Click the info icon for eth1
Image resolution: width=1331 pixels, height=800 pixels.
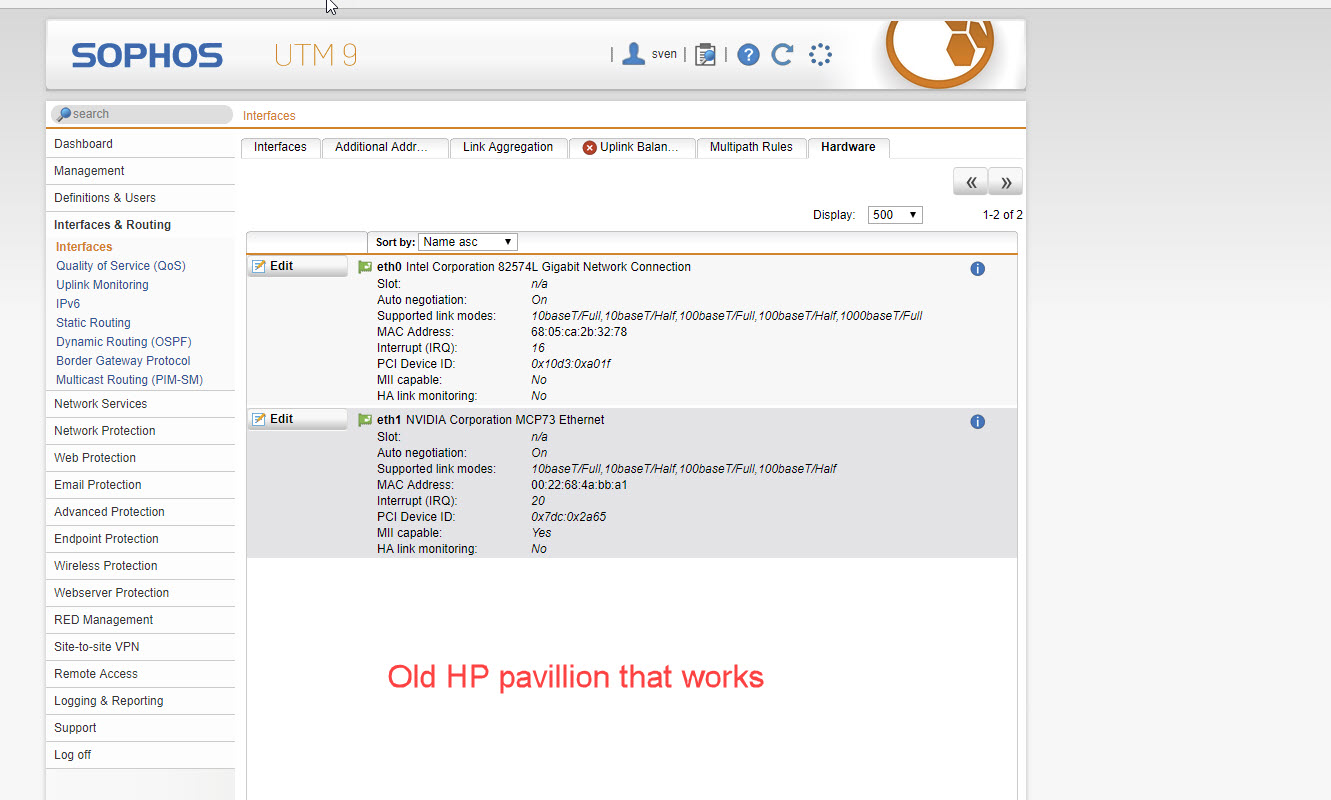[978, 422]
